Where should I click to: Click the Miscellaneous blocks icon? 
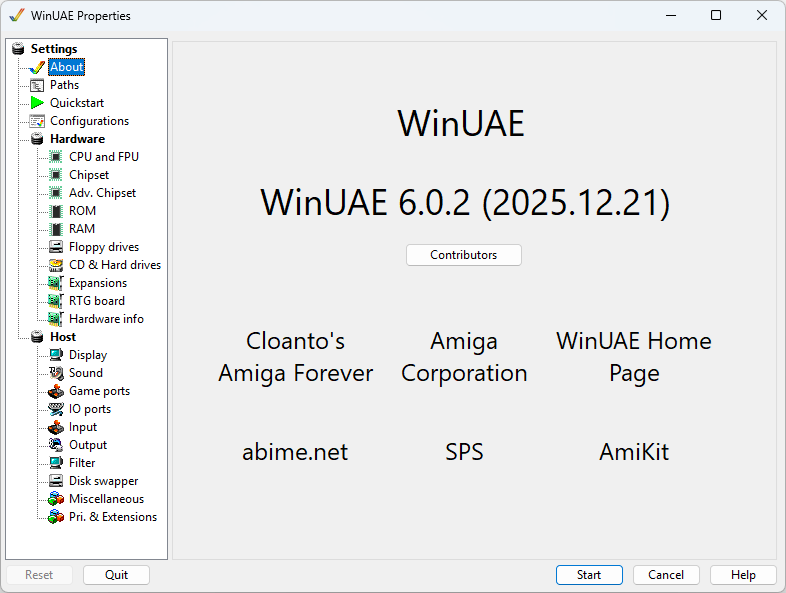point(56,499)
